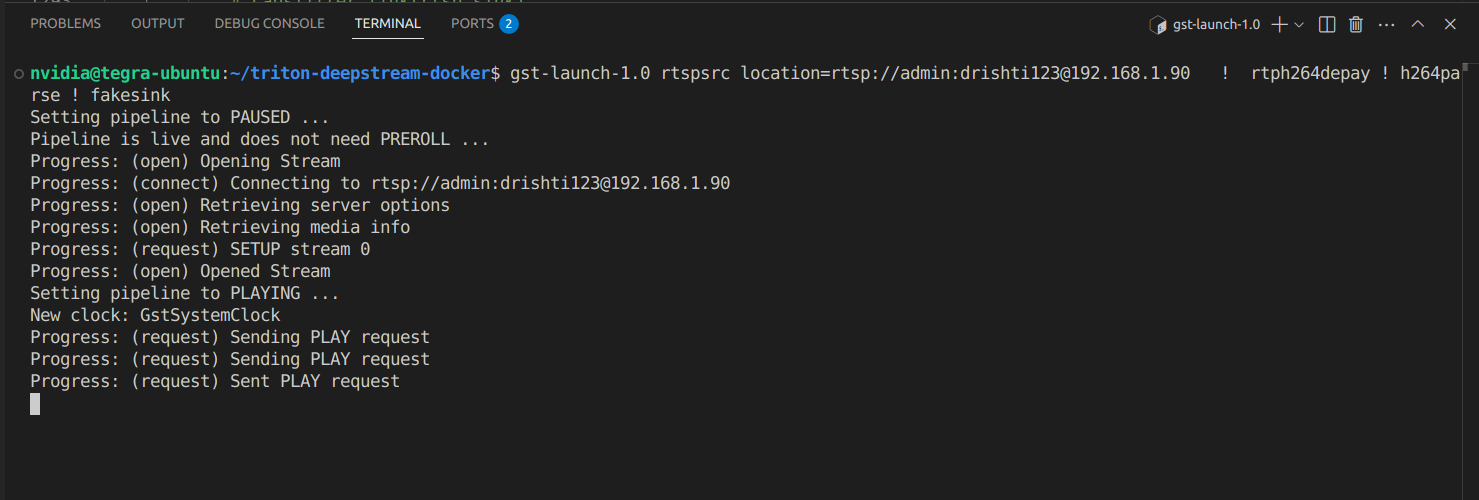
Task: Kill the terminal using the trash icon
Action: [x=1356, y=24]
